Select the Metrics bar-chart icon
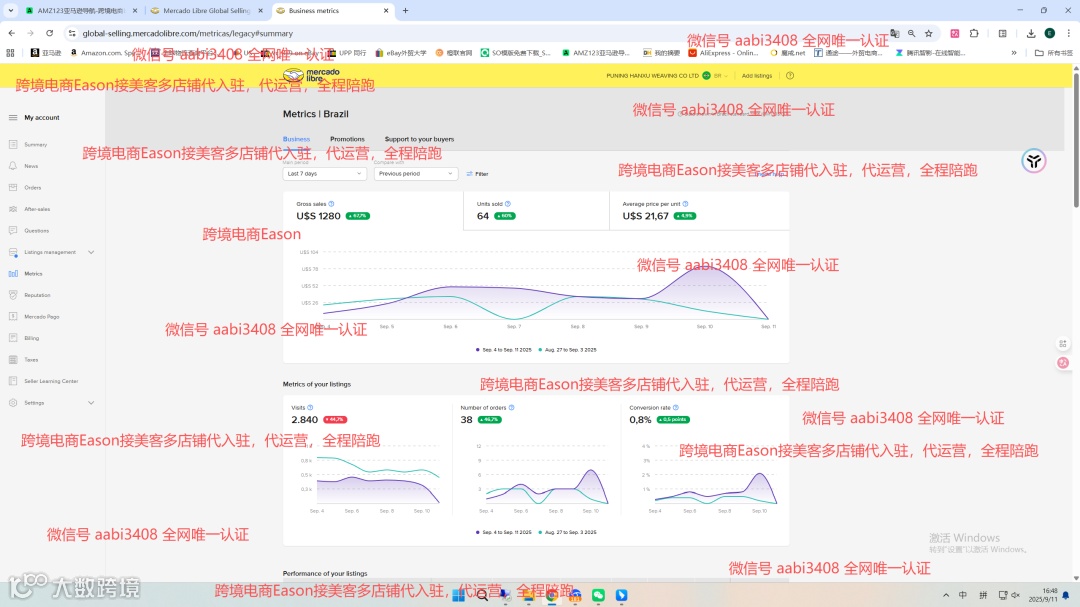The height and width of the screenshot is (607, 1080). tap(13, 274)
